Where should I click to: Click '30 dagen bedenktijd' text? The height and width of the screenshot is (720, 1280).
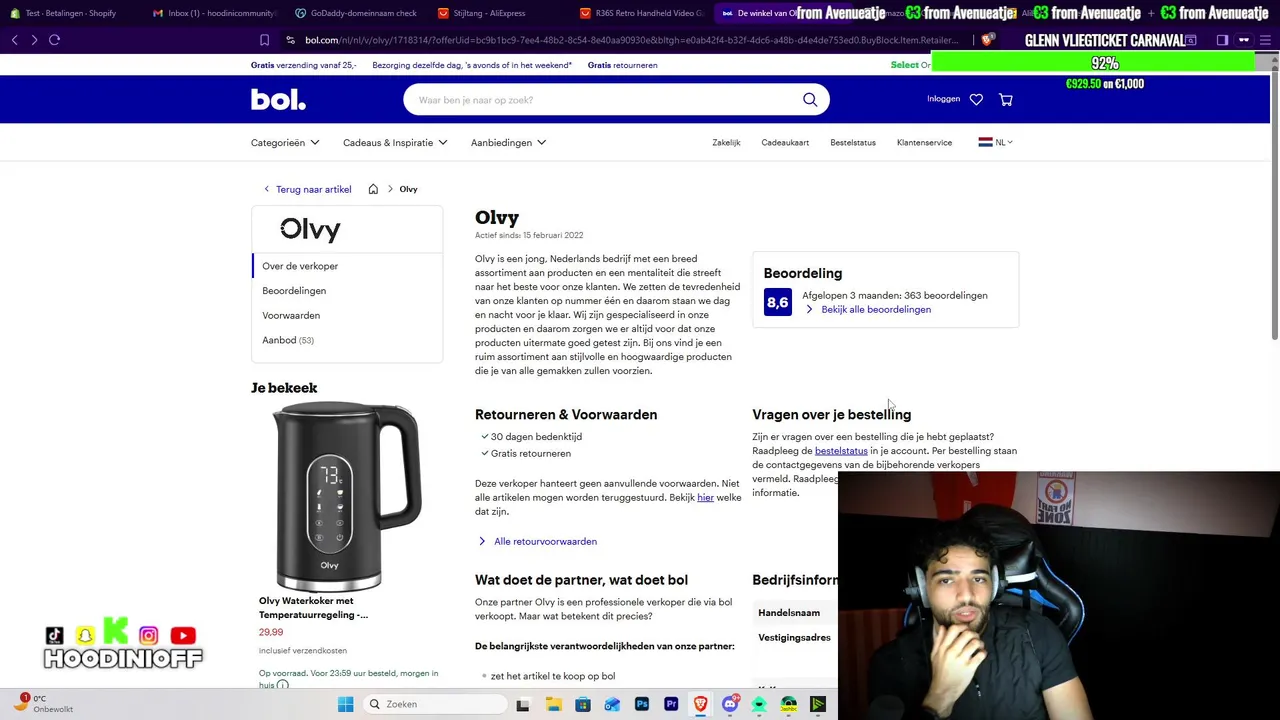point(536,437)
